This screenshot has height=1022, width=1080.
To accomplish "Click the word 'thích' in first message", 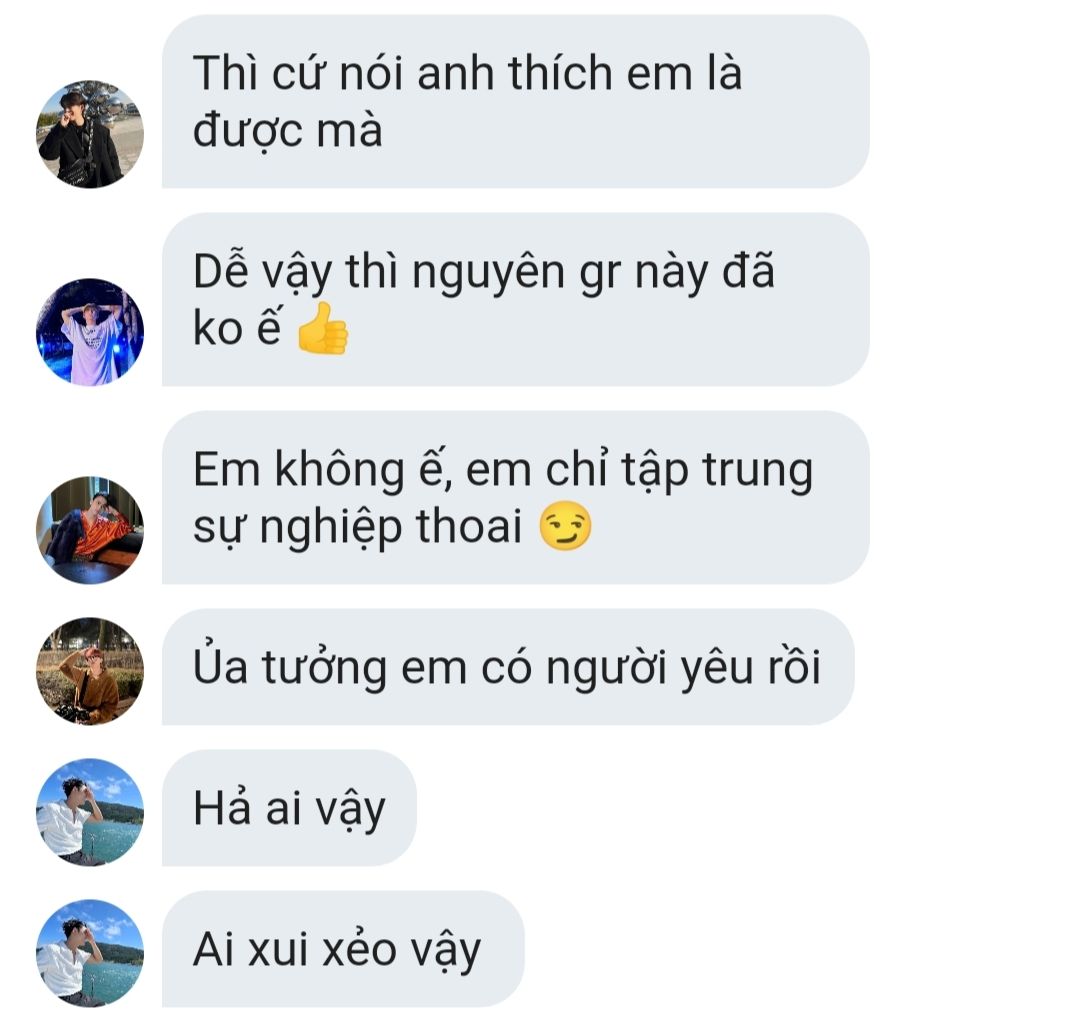I will (560, 72).
